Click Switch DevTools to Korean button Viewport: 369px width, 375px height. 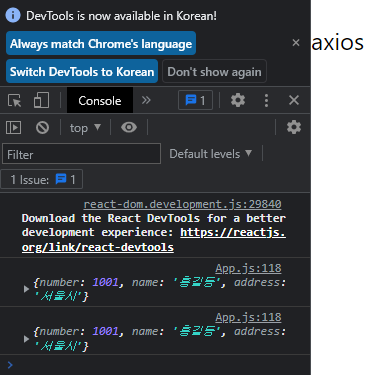[x=82, y=71]
